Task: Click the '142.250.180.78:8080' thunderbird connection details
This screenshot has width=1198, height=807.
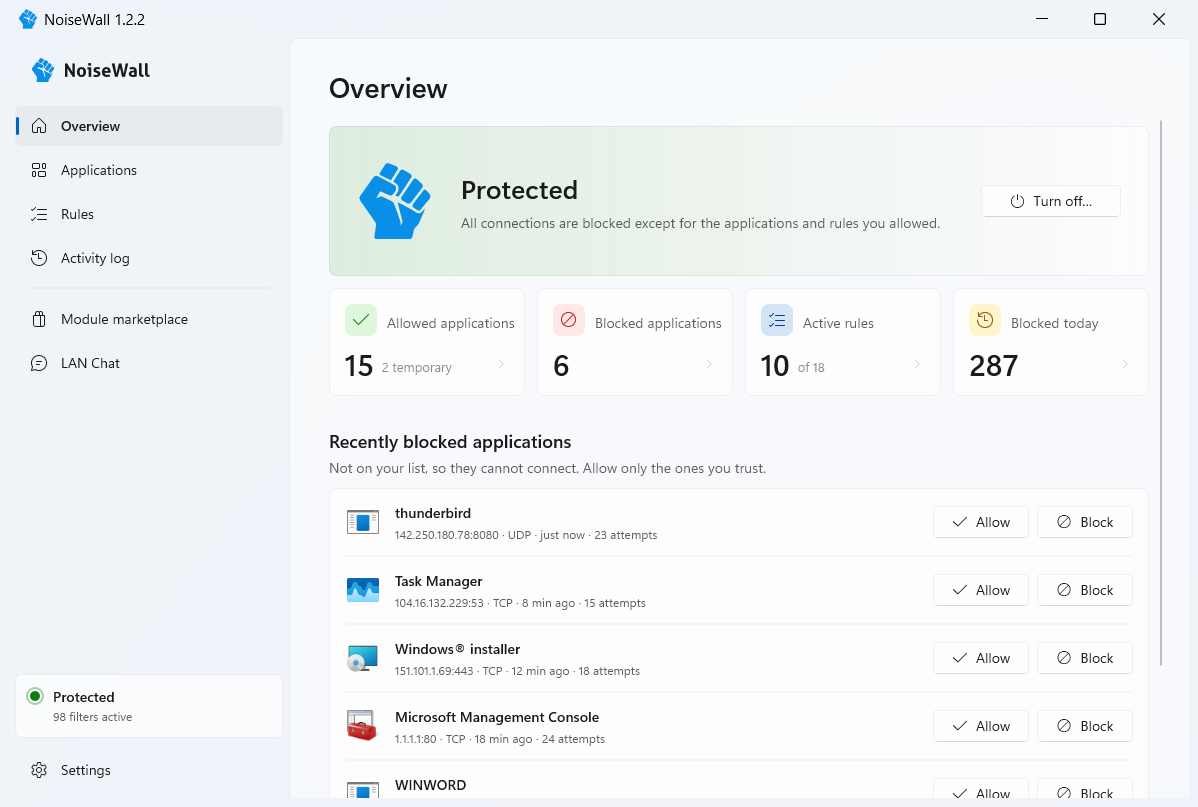Action: (x=526, y=535)
